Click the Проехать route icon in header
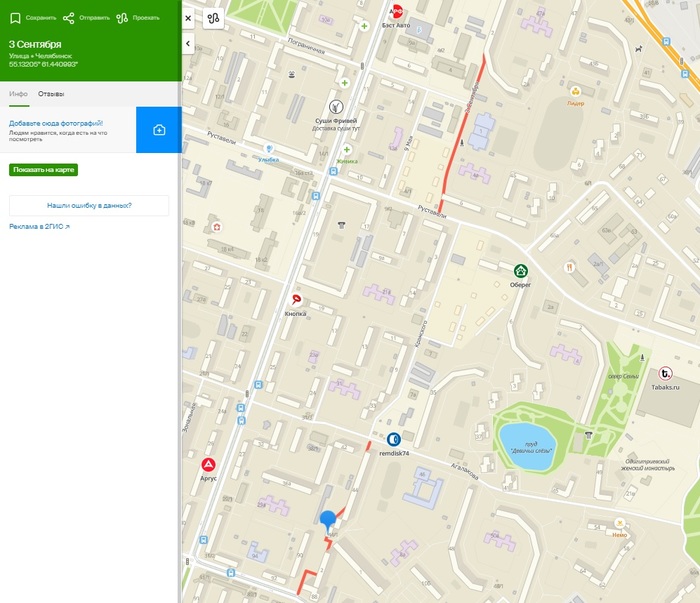The width and height of the screenshot is (700, 603). pyautogui.click(x=122, y=18)
